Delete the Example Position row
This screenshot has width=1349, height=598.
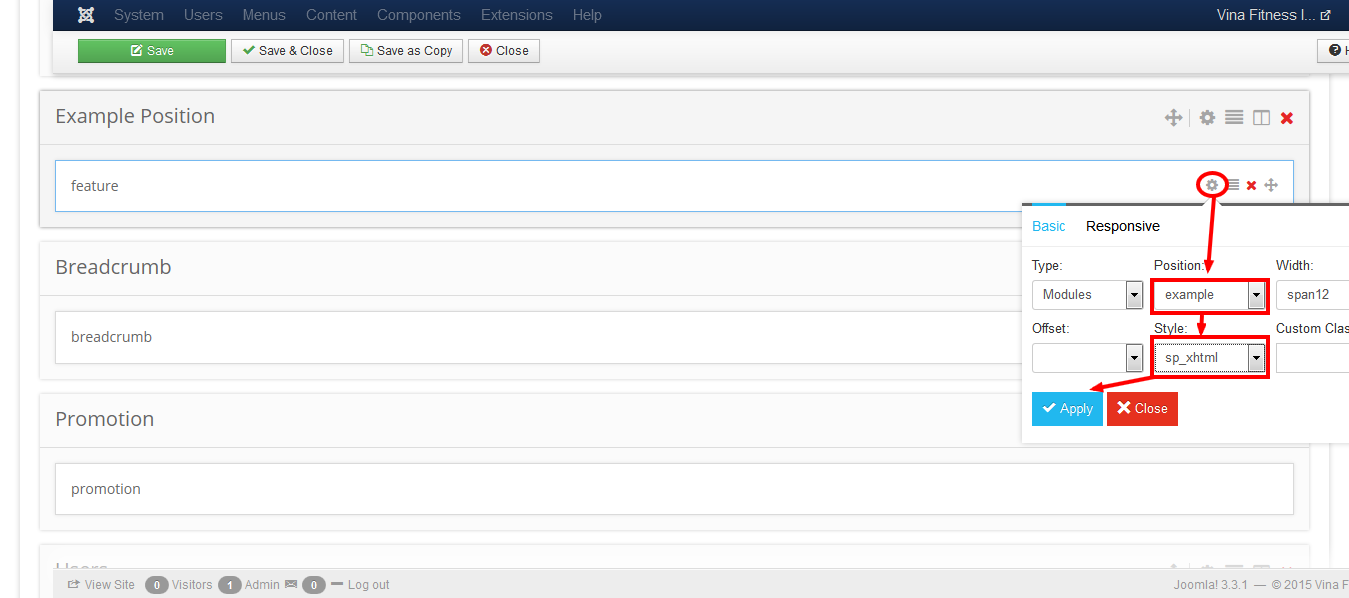[1287, 118]
